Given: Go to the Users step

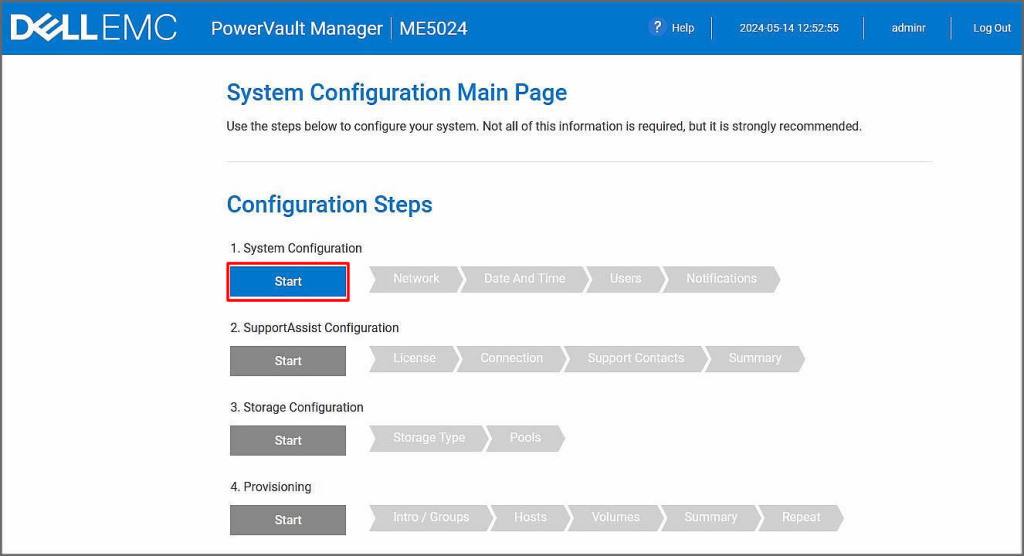Looking at the screenshot, I should click(625, 279).
